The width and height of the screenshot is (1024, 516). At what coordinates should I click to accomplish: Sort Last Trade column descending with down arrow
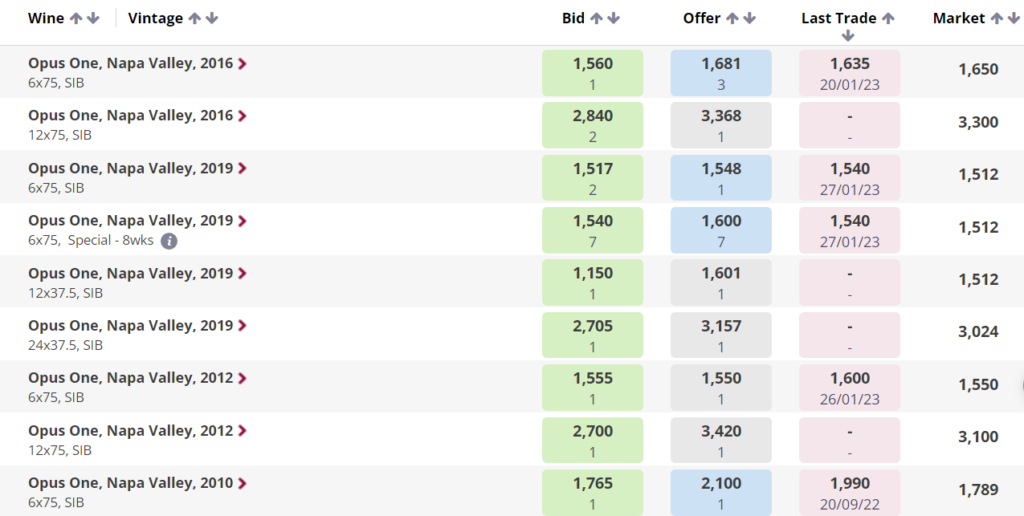[x=848, y=36]
